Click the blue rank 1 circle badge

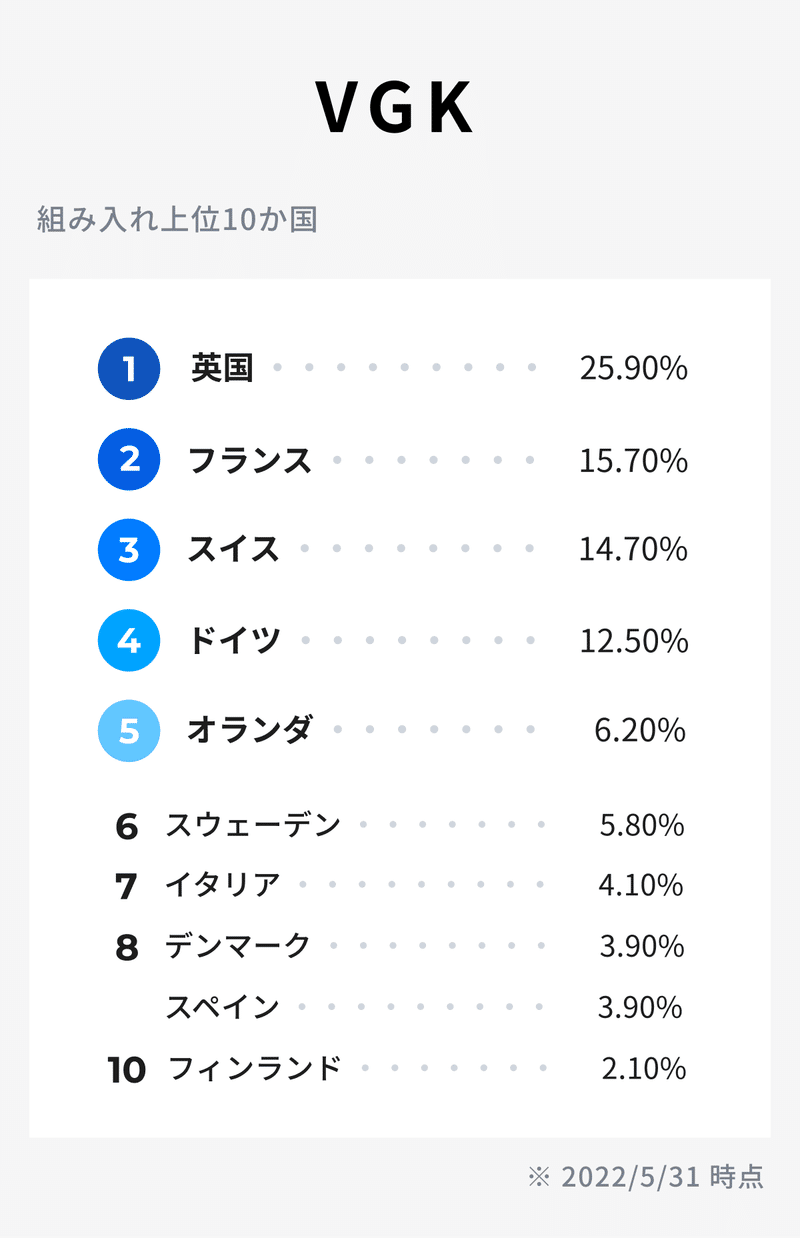129,369
